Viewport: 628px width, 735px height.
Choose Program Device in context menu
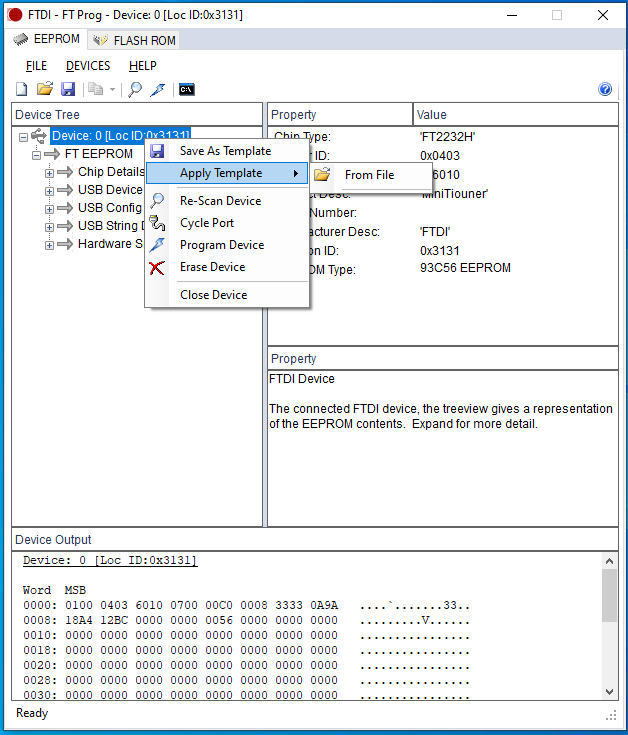point(227,245)
